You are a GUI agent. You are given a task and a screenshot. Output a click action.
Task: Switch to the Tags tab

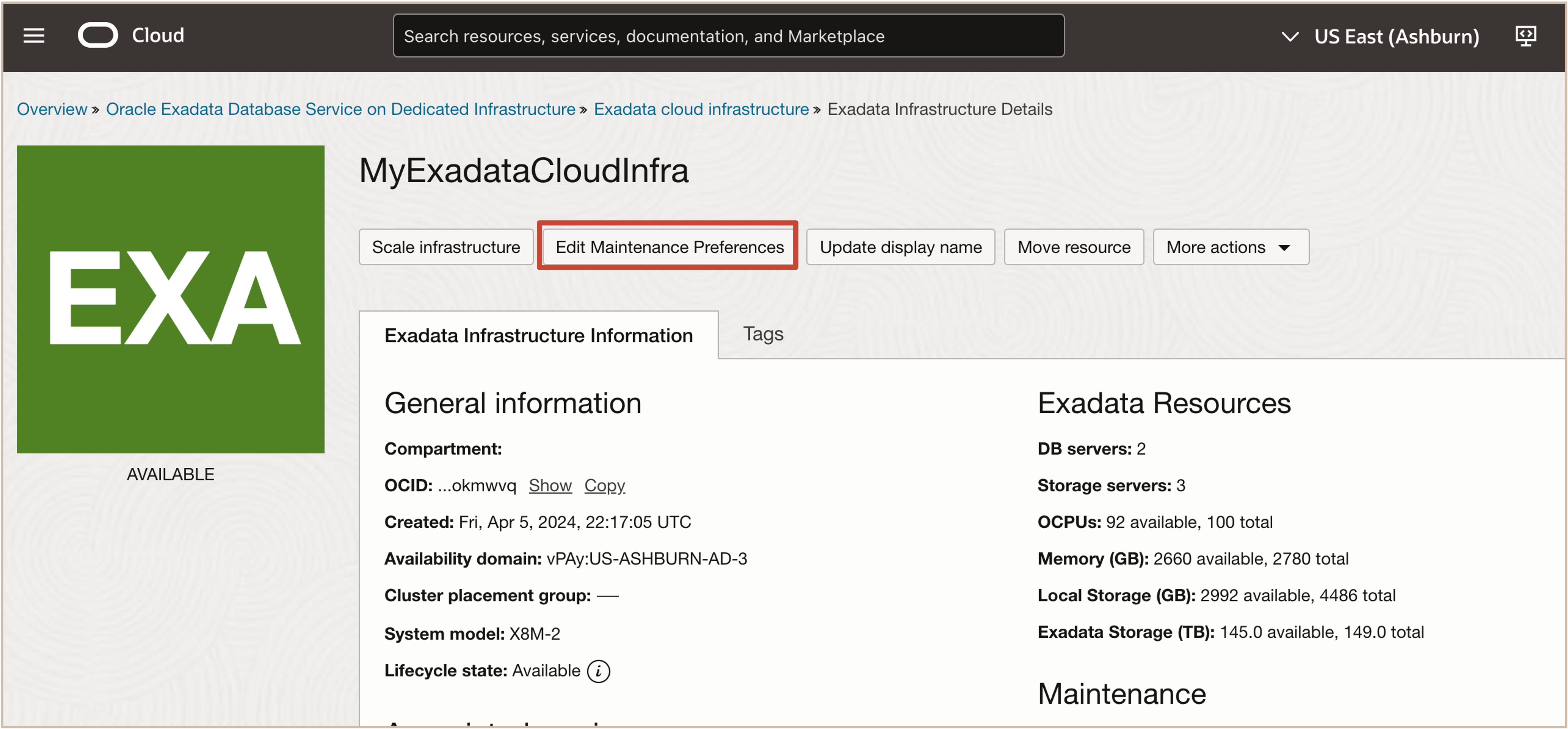coord(763,334)
